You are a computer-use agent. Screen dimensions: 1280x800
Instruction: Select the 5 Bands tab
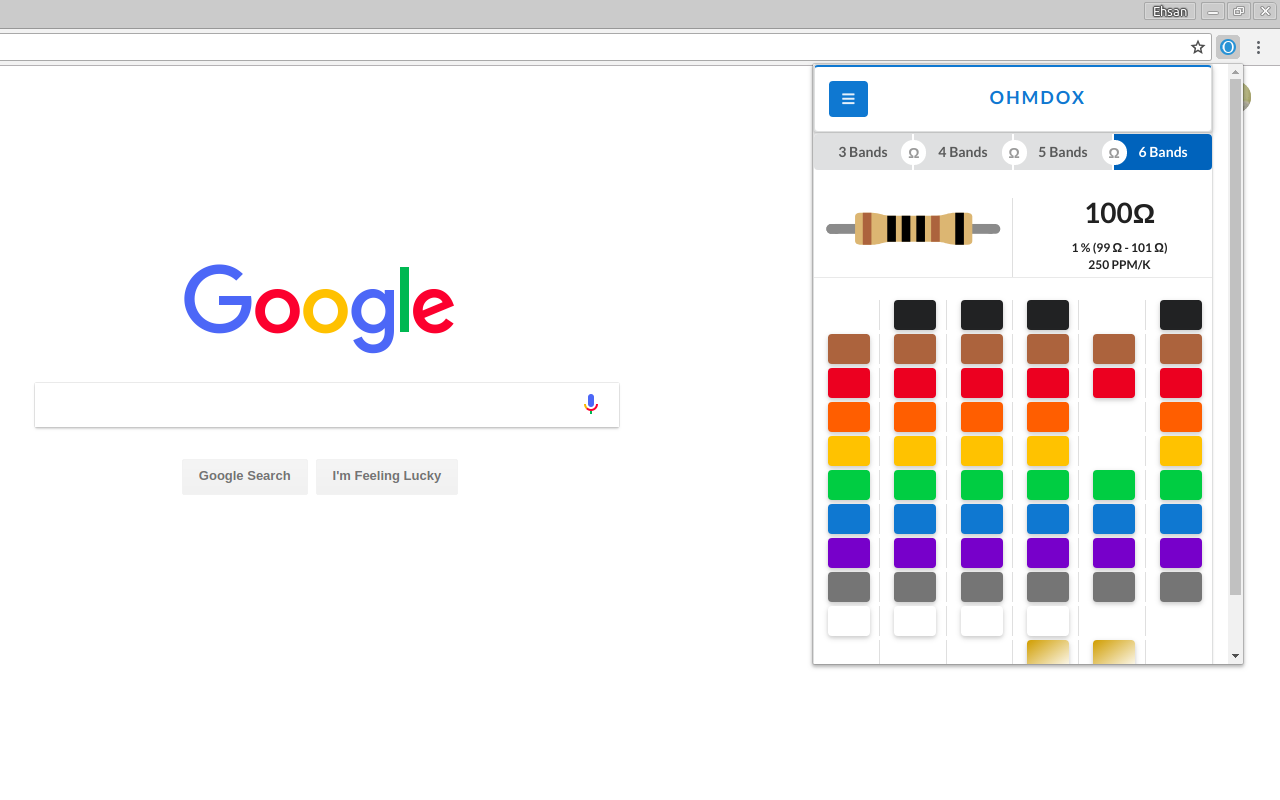[1062, 153]
